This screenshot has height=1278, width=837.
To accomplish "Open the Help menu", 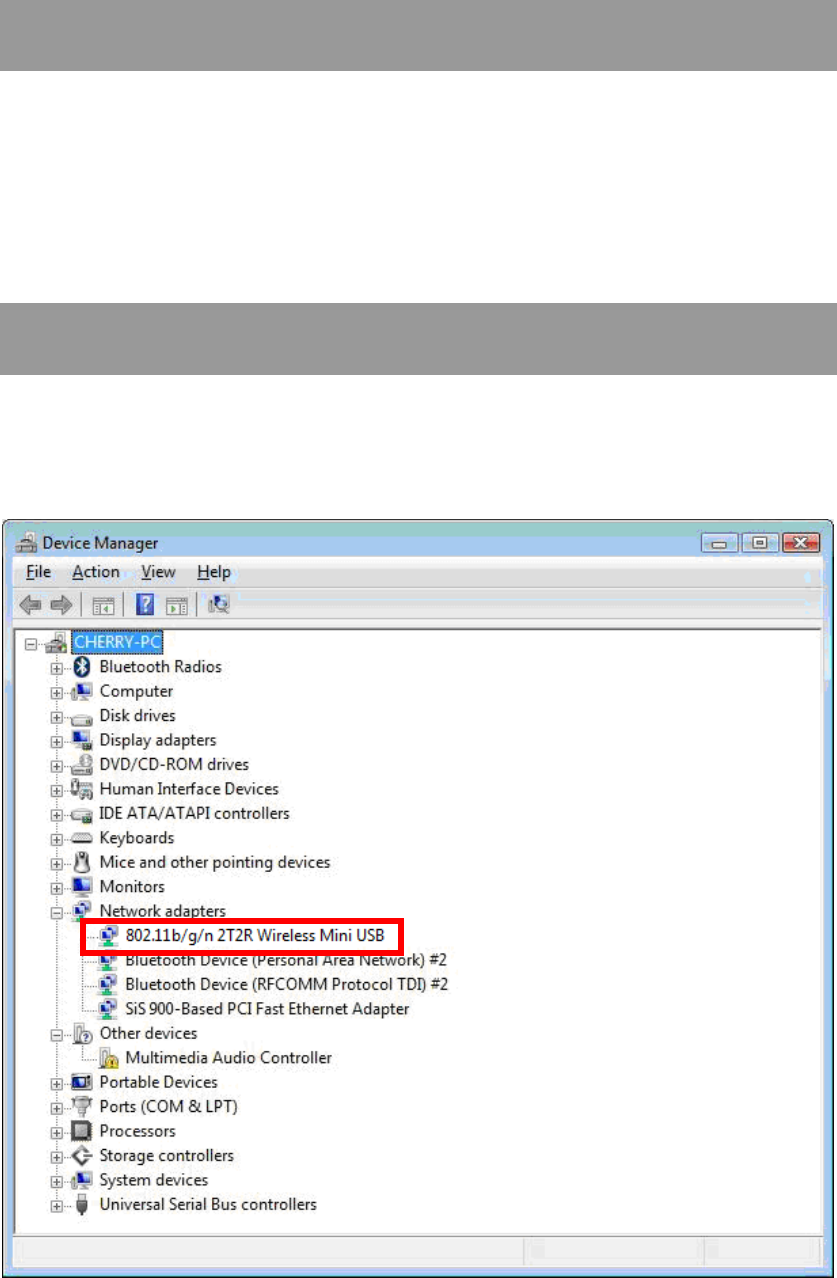I will coord(213,572).
